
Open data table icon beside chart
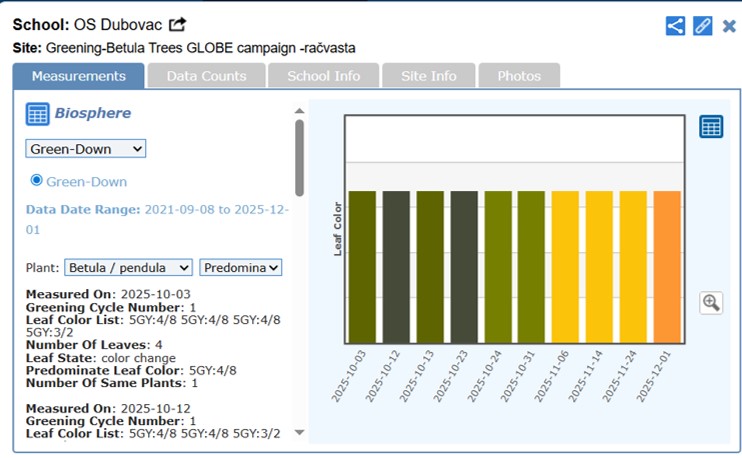[x=711, y=127]
